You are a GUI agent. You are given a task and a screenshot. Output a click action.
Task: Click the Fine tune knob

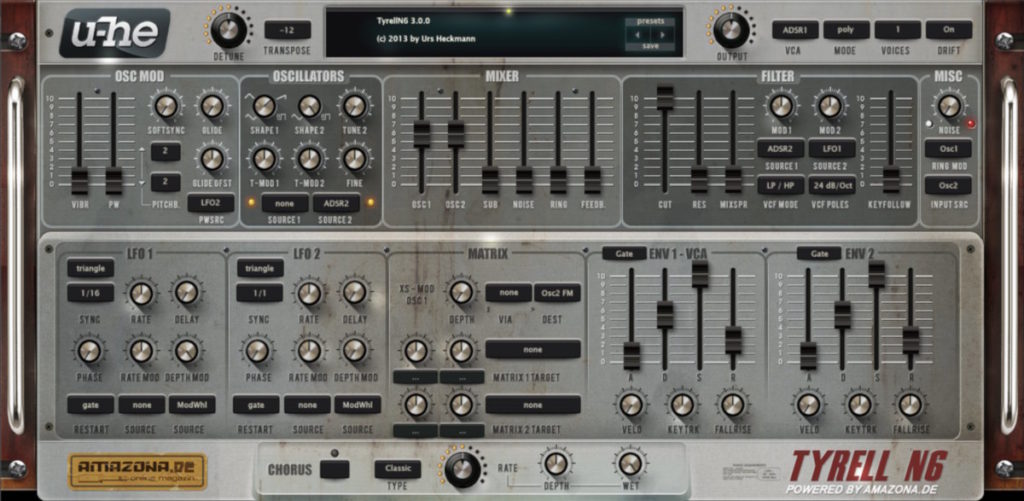click(355, 159)
